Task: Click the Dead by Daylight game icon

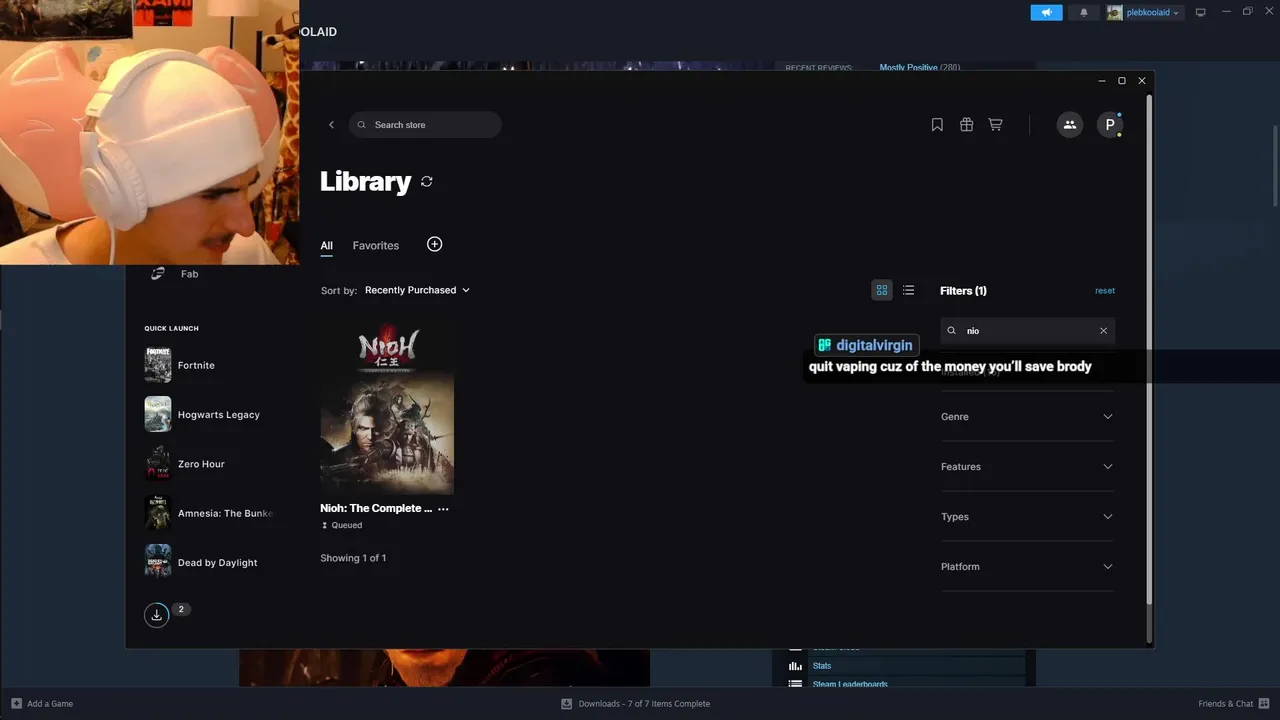Action: pyautogui.click(x=158, y=562)
